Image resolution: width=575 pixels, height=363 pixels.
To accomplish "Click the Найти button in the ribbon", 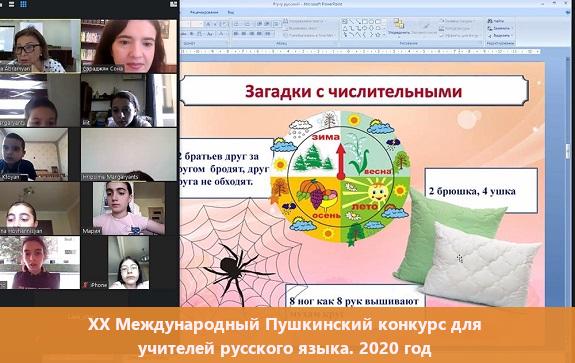I will click(496, 21).
